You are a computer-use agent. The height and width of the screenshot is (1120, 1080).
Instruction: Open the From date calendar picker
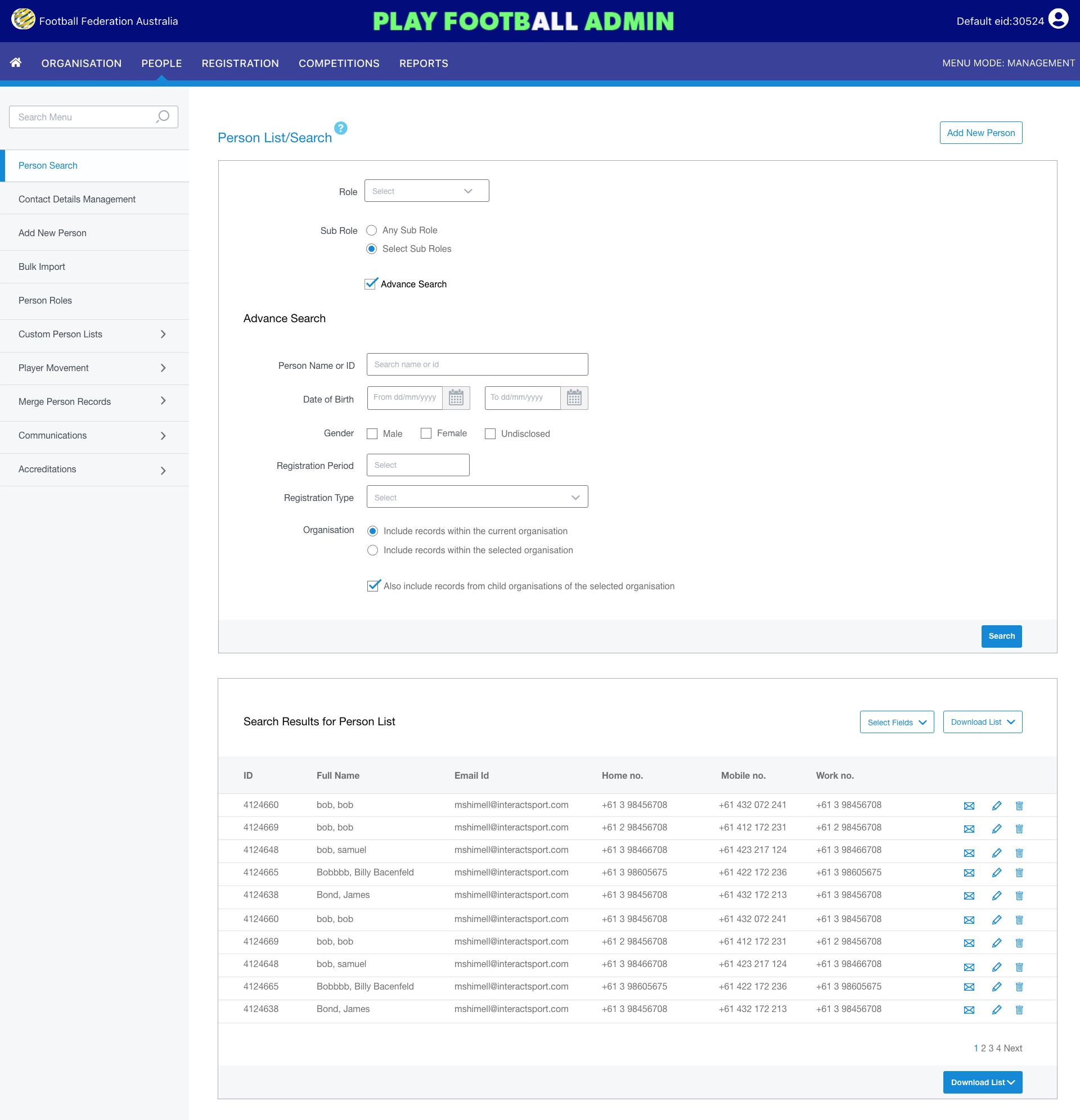pos(456,398)
